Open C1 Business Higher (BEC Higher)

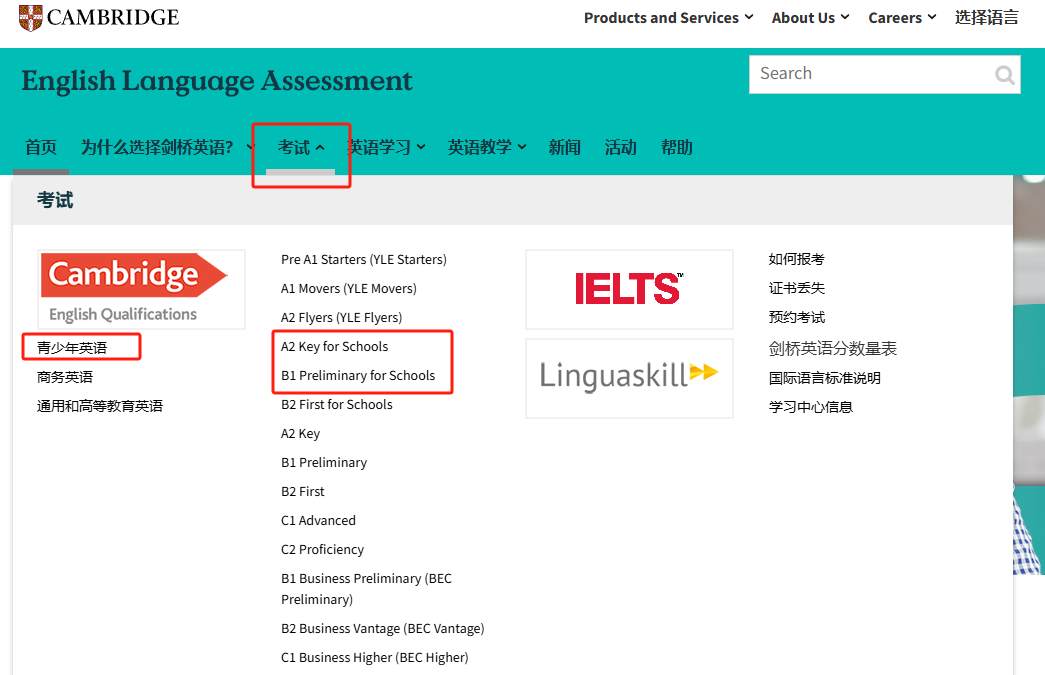(375, 658)
